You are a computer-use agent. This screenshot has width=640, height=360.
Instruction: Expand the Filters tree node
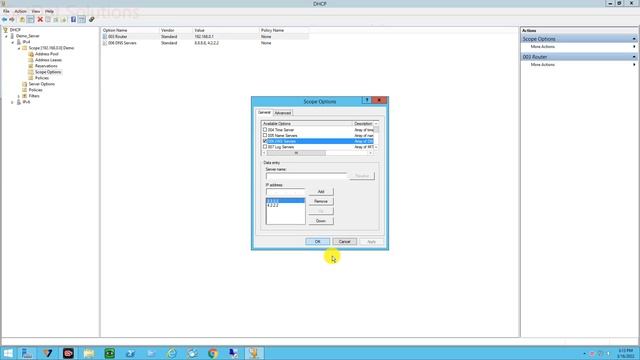click(19, 96)
